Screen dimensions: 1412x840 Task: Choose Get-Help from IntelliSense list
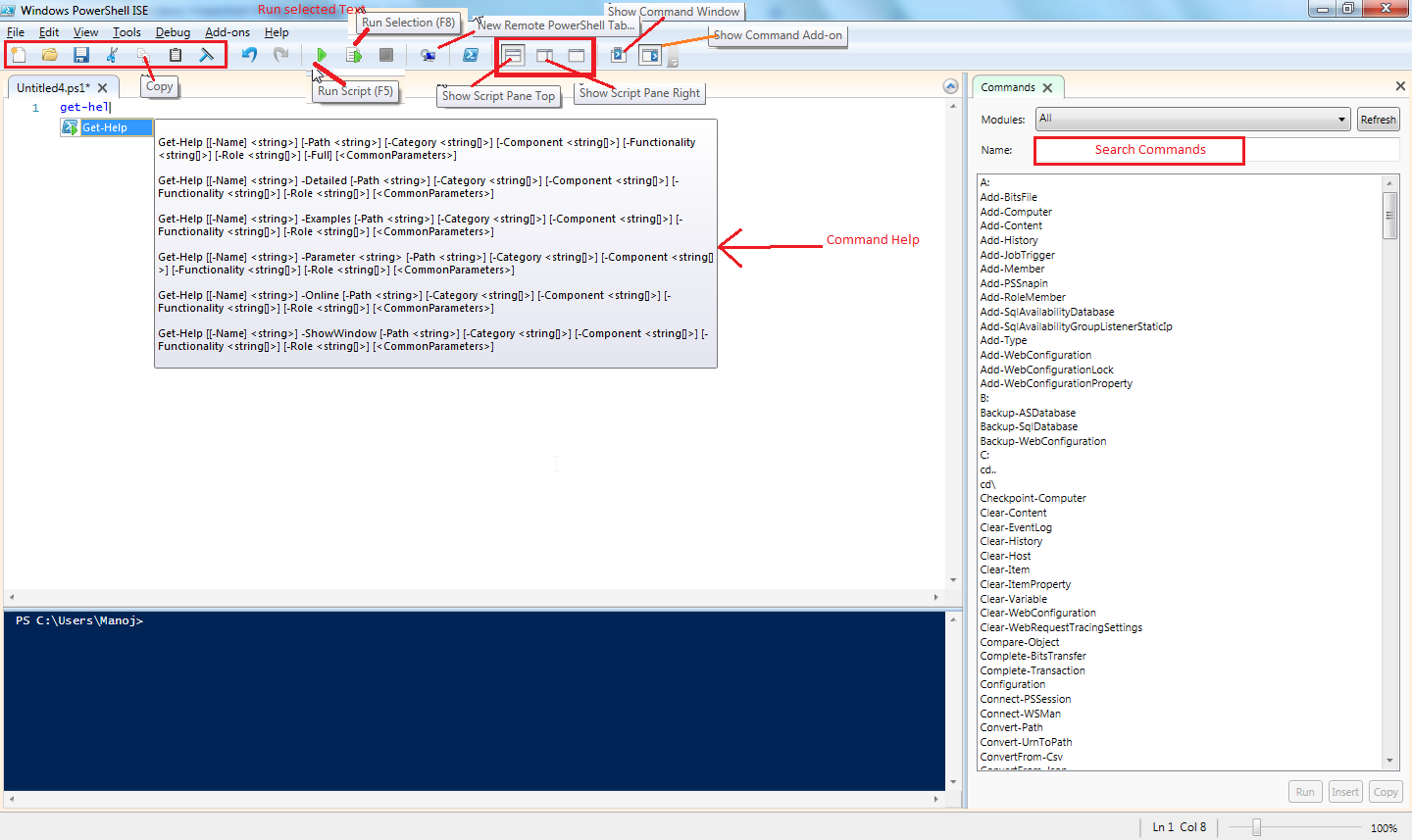tap(107, 127)
